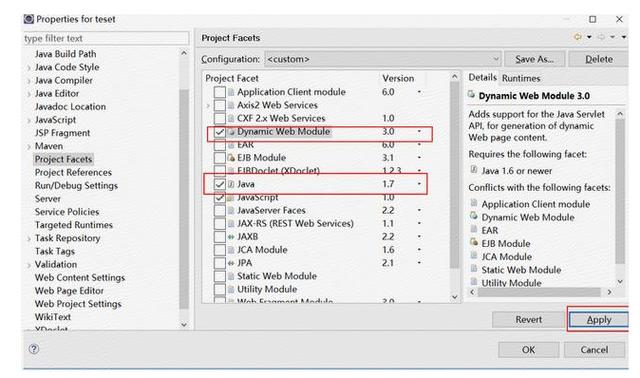640x378 pixels.
Task: Expand the Maven tree node
Action: coord(29,147)
